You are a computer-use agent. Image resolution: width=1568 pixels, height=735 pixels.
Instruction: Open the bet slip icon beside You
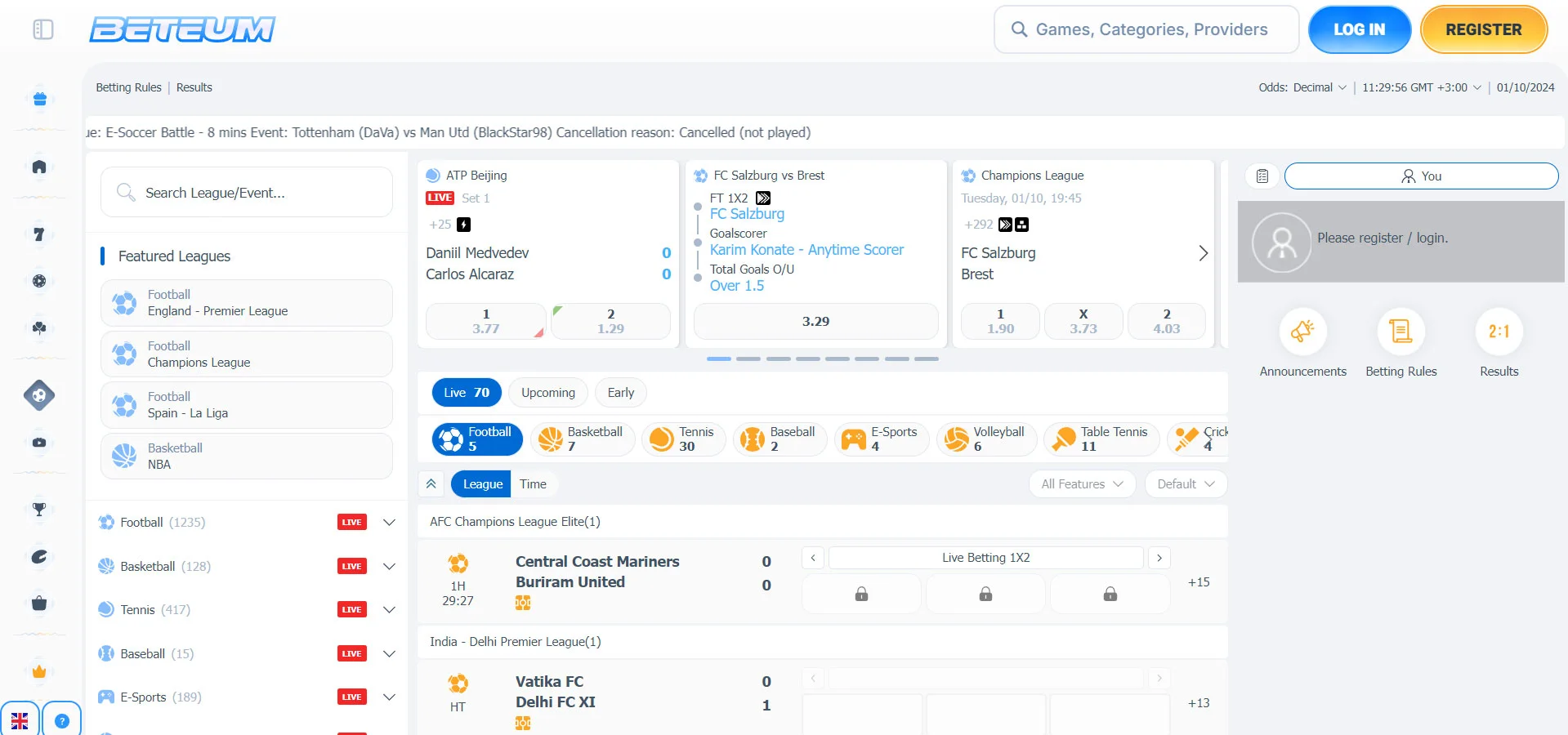coord(1262,176)
